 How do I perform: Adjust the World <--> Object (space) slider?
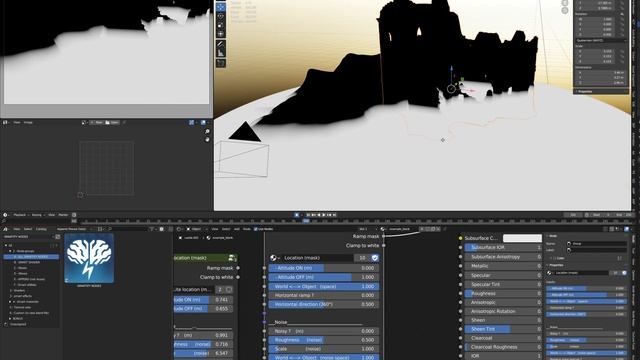[x=324, y=286]
